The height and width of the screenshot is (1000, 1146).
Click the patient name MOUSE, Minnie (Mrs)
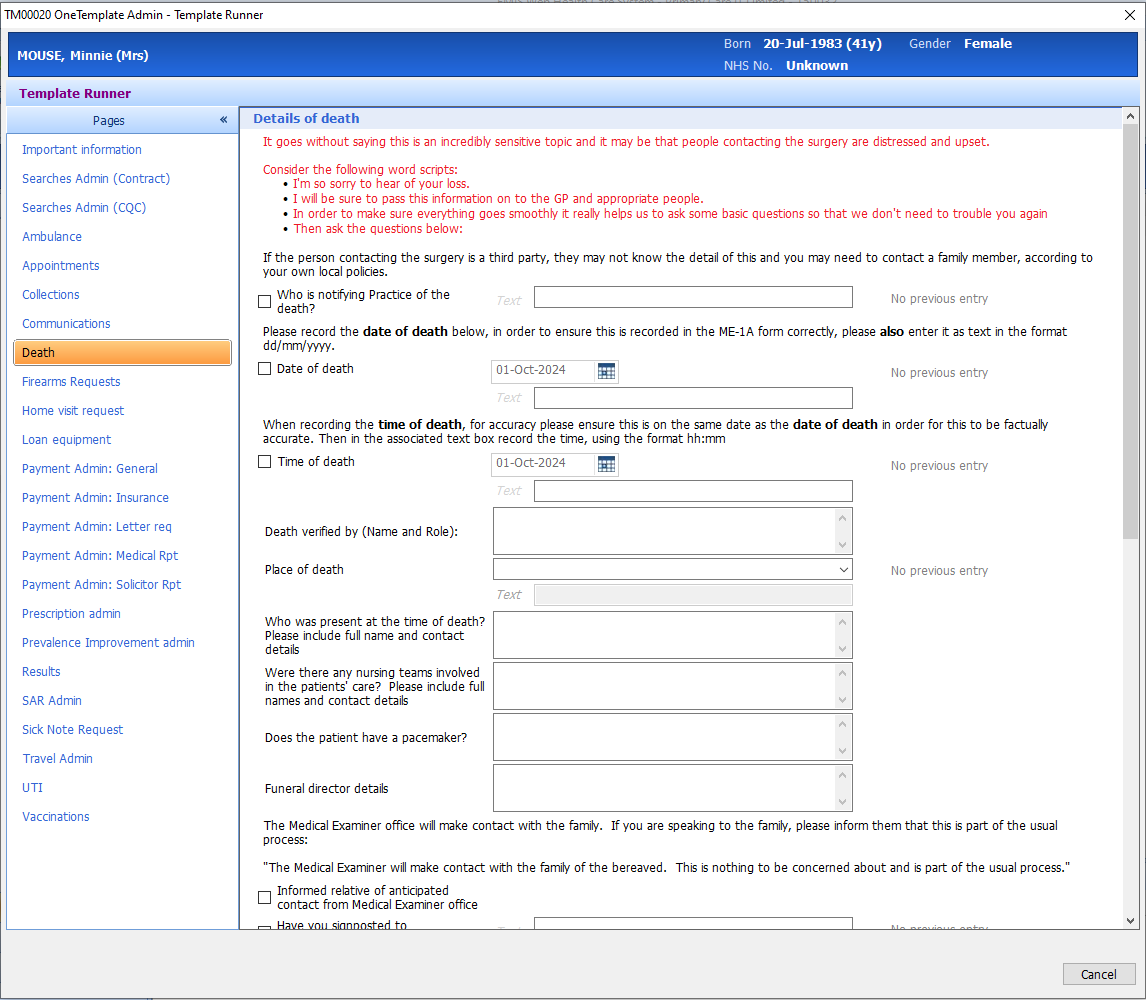pos(83,56)
